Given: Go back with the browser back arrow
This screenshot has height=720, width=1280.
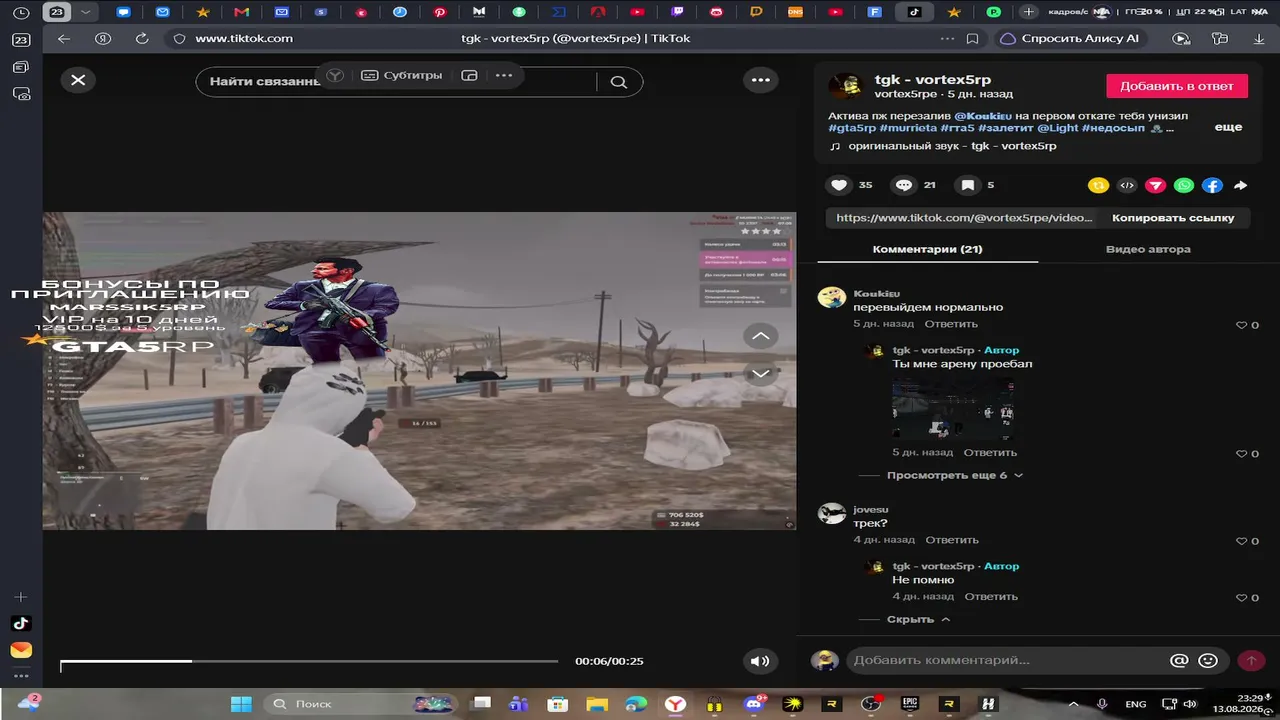Looking at the screenshot, I should pos(64,38).
